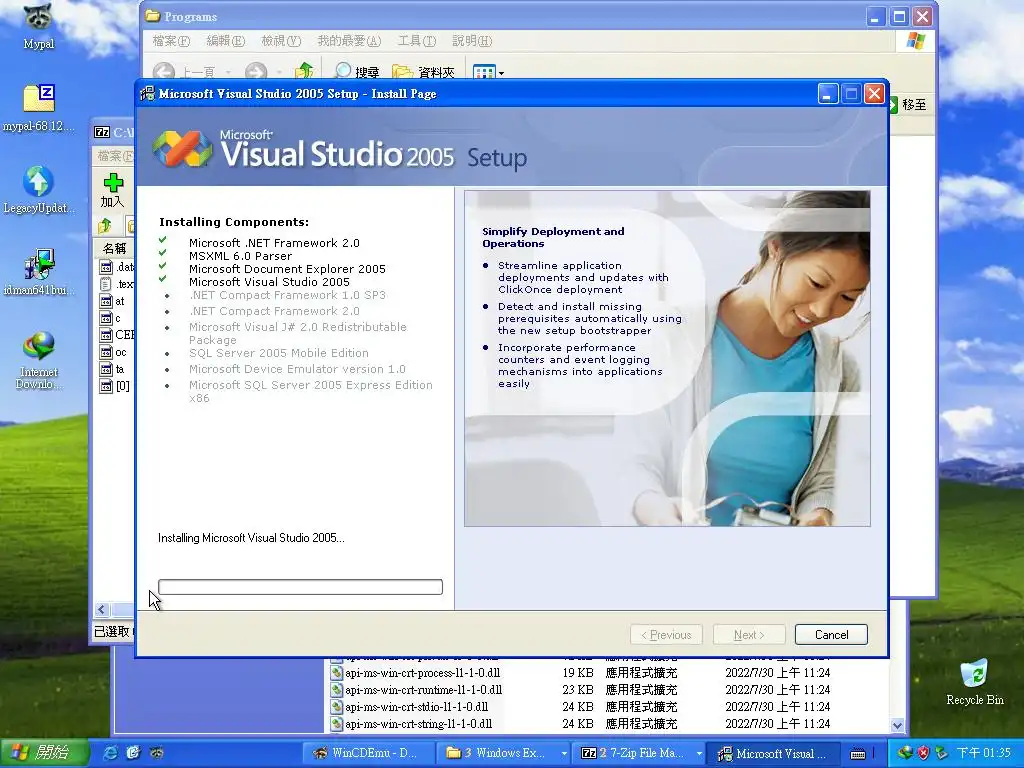This screenshot has height=768, width=1024.
Task: Click the Programs window Up folder icon
Action: click(304, 71)
